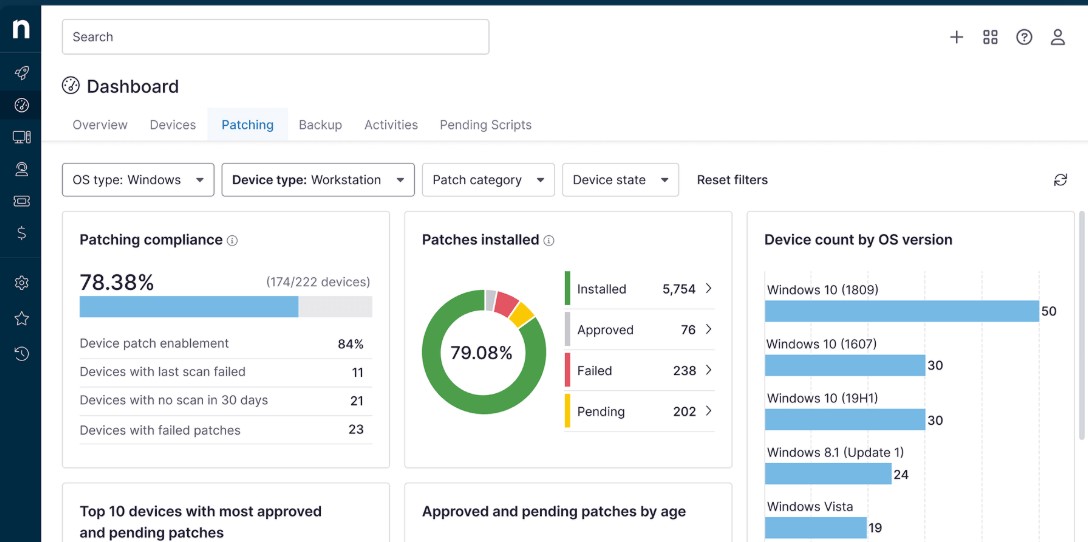Open the Patch category dropdown

click(x=488, y=180)
